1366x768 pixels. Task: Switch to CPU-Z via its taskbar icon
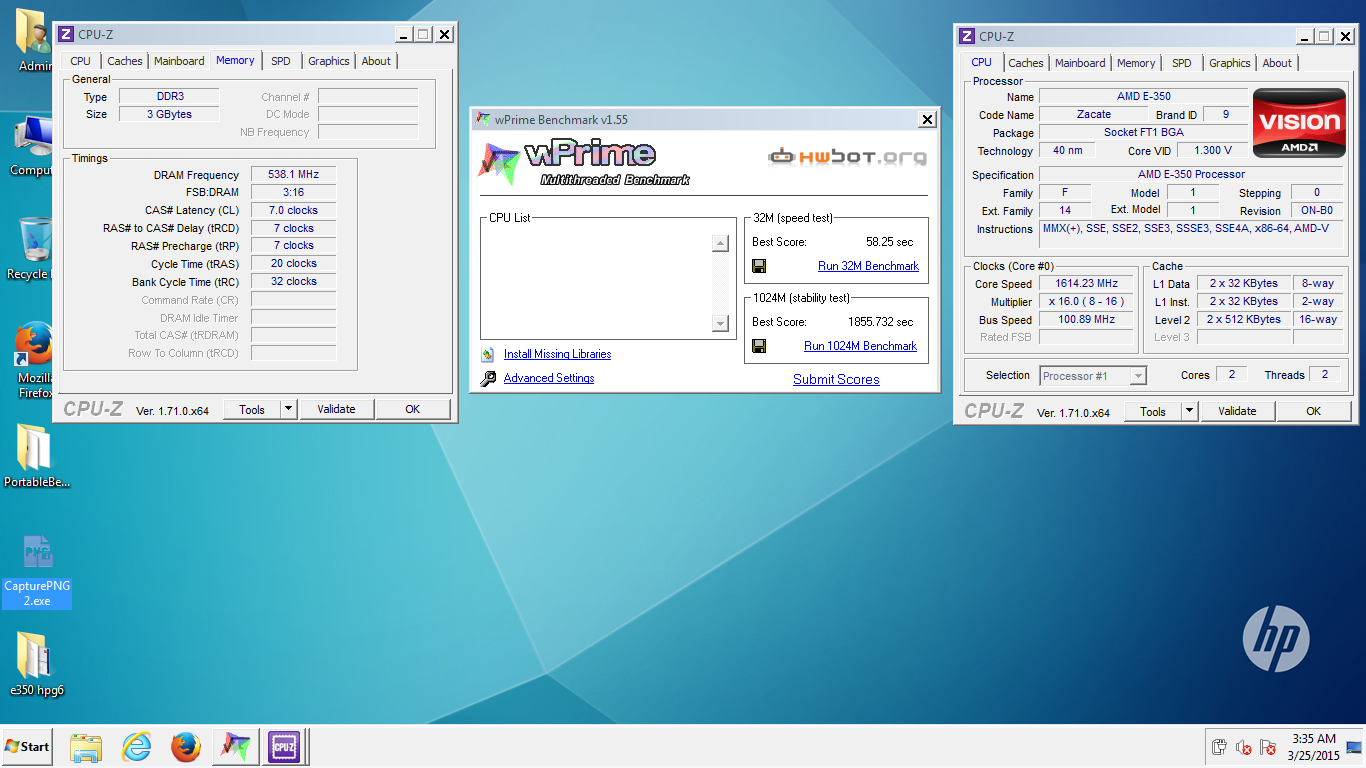pos(284,747)
